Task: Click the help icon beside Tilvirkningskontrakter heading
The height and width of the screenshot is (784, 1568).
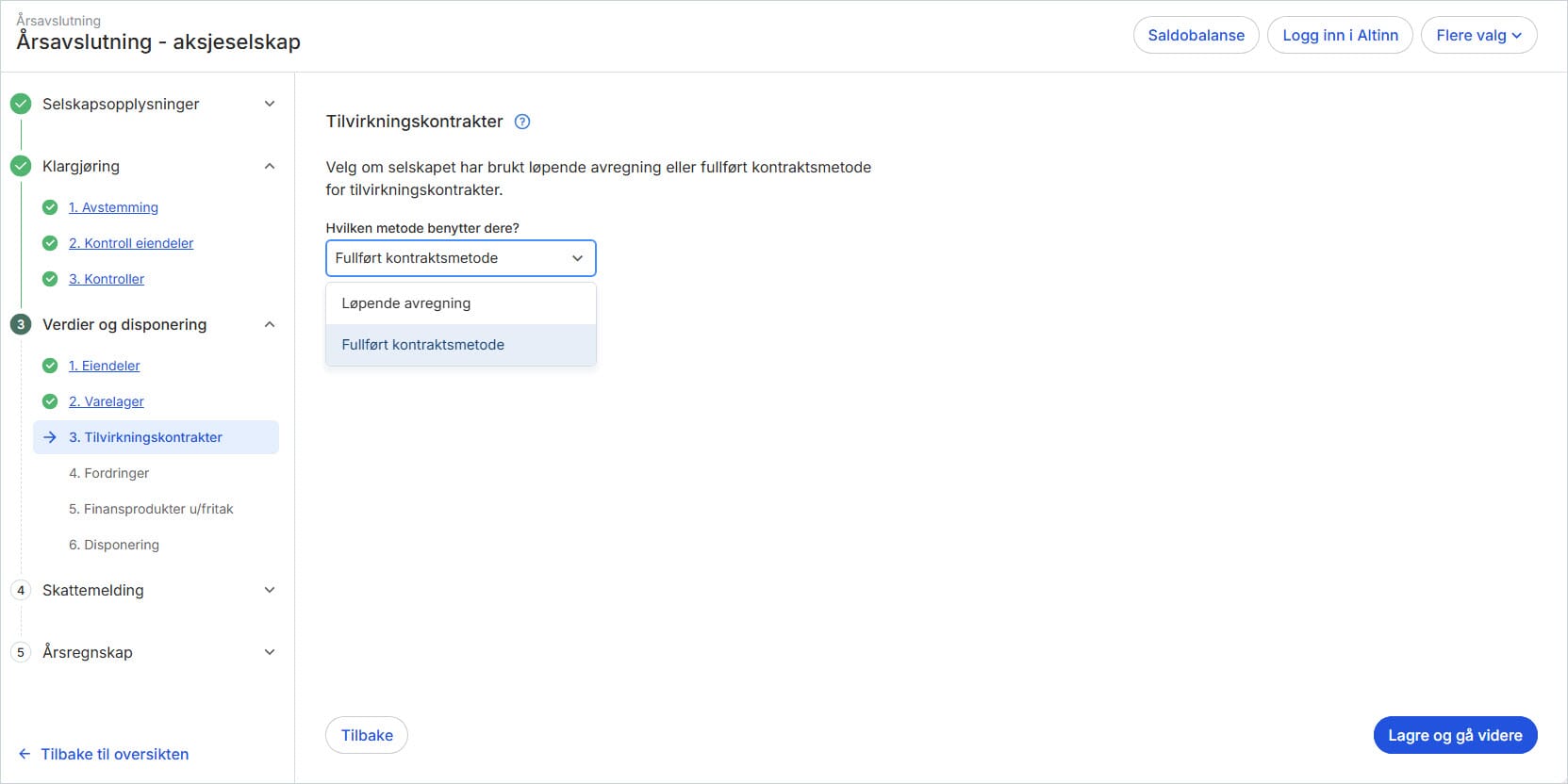Action: [522, 122]
